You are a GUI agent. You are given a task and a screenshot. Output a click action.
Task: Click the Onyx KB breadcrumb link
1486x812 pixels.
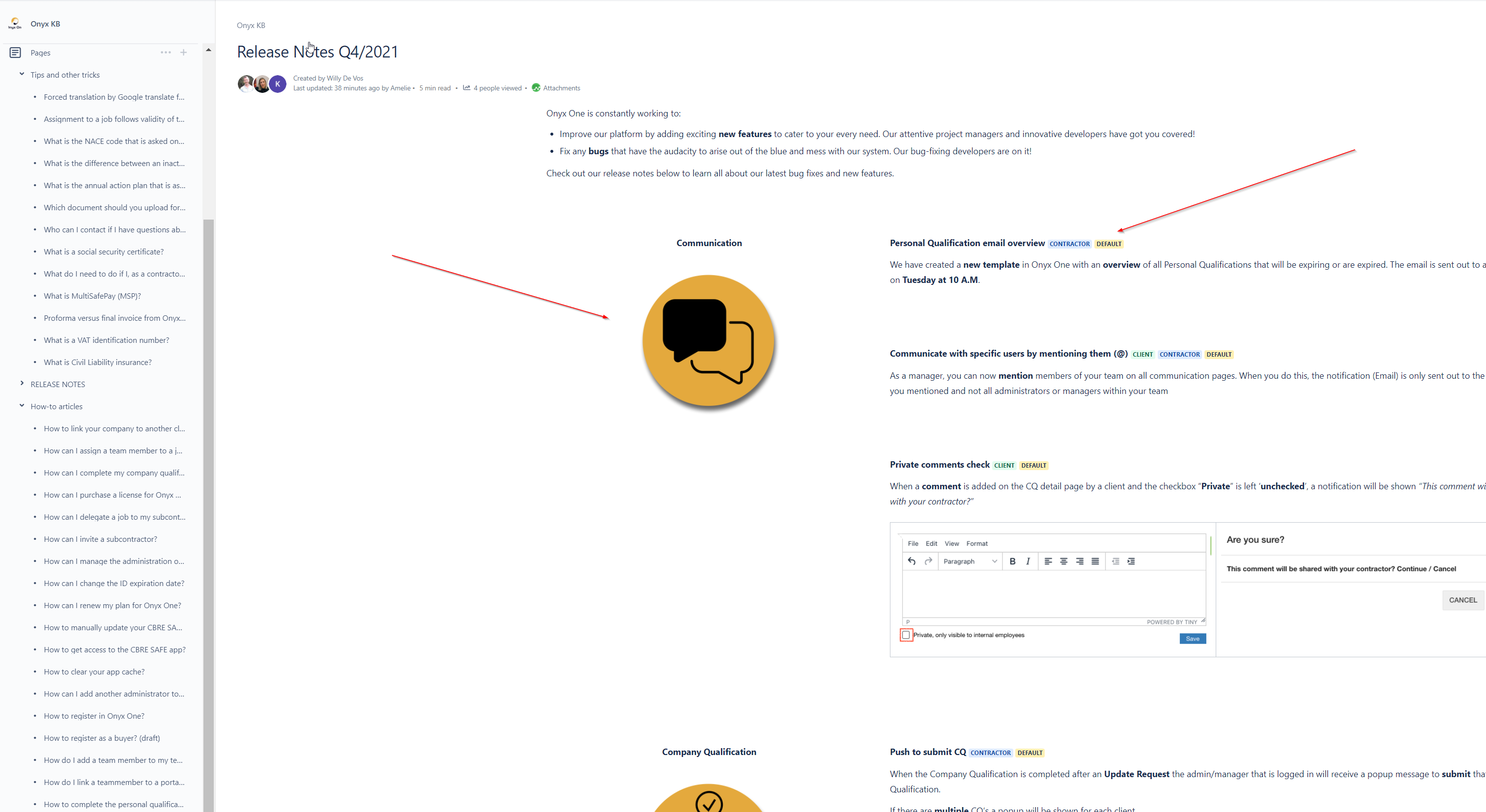point(251,26)
